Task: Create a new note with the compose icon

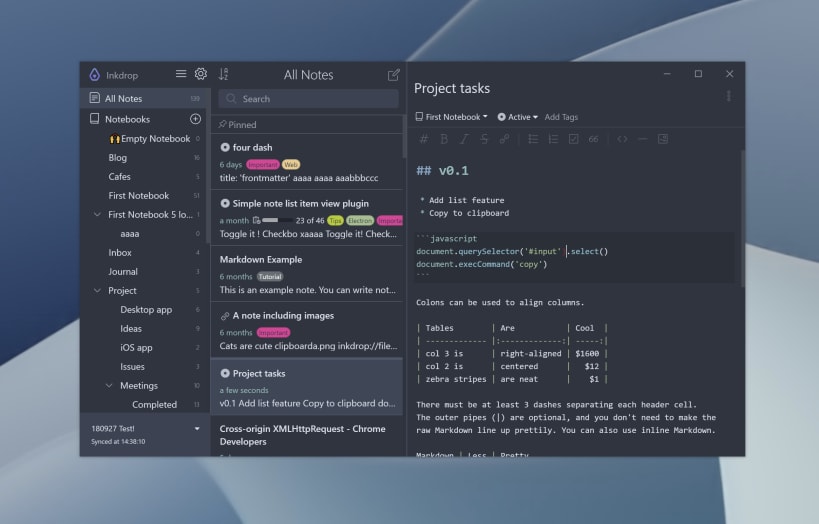Action: coord(393,75)
